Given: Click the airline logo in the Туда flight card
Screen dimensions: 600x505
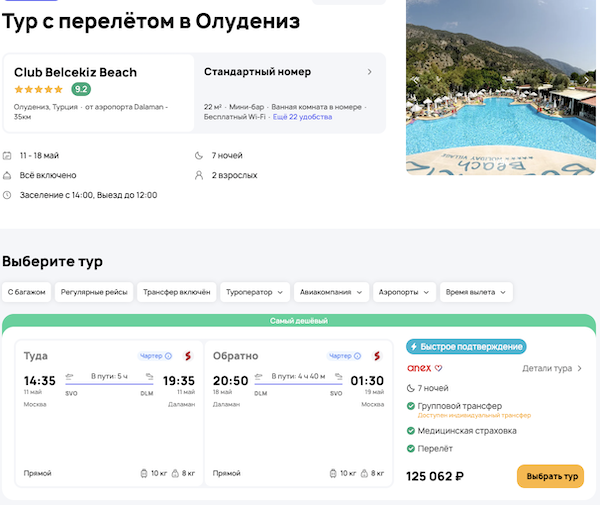Looking at the screenshot, I should 186,356.
